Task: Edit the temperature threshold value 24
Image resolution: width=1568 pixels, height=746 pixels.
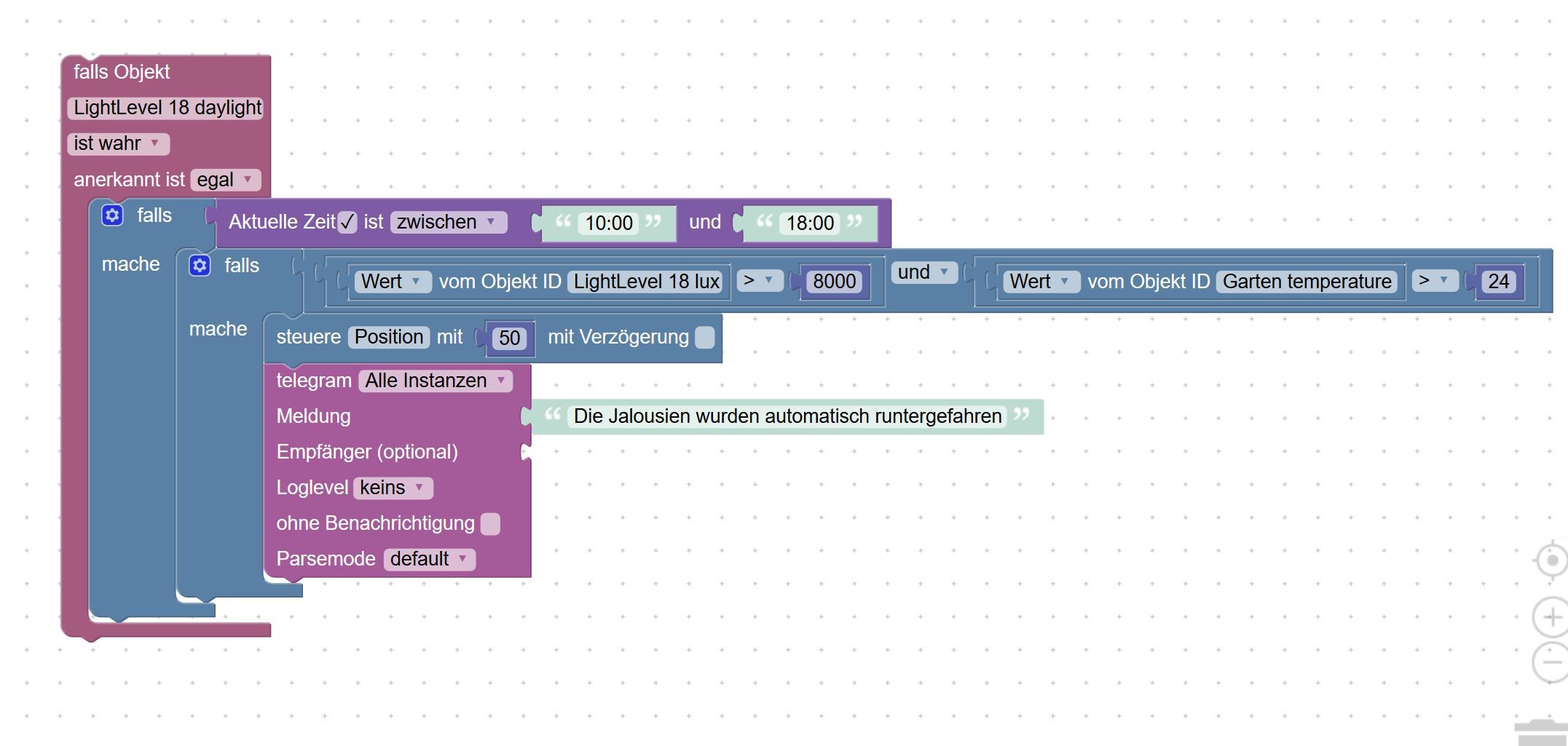Action: [1499, 281]
